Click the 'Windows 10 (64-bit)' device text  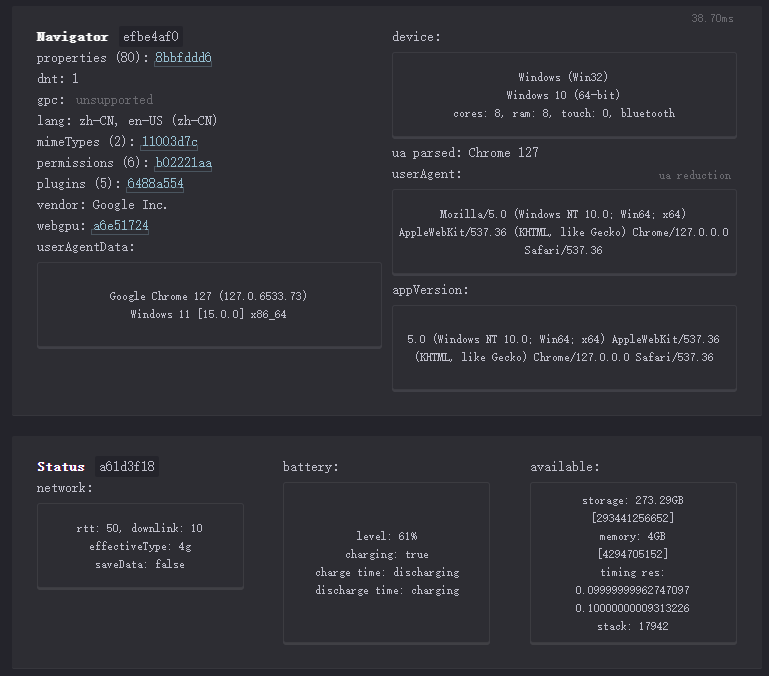click(564, 95)
